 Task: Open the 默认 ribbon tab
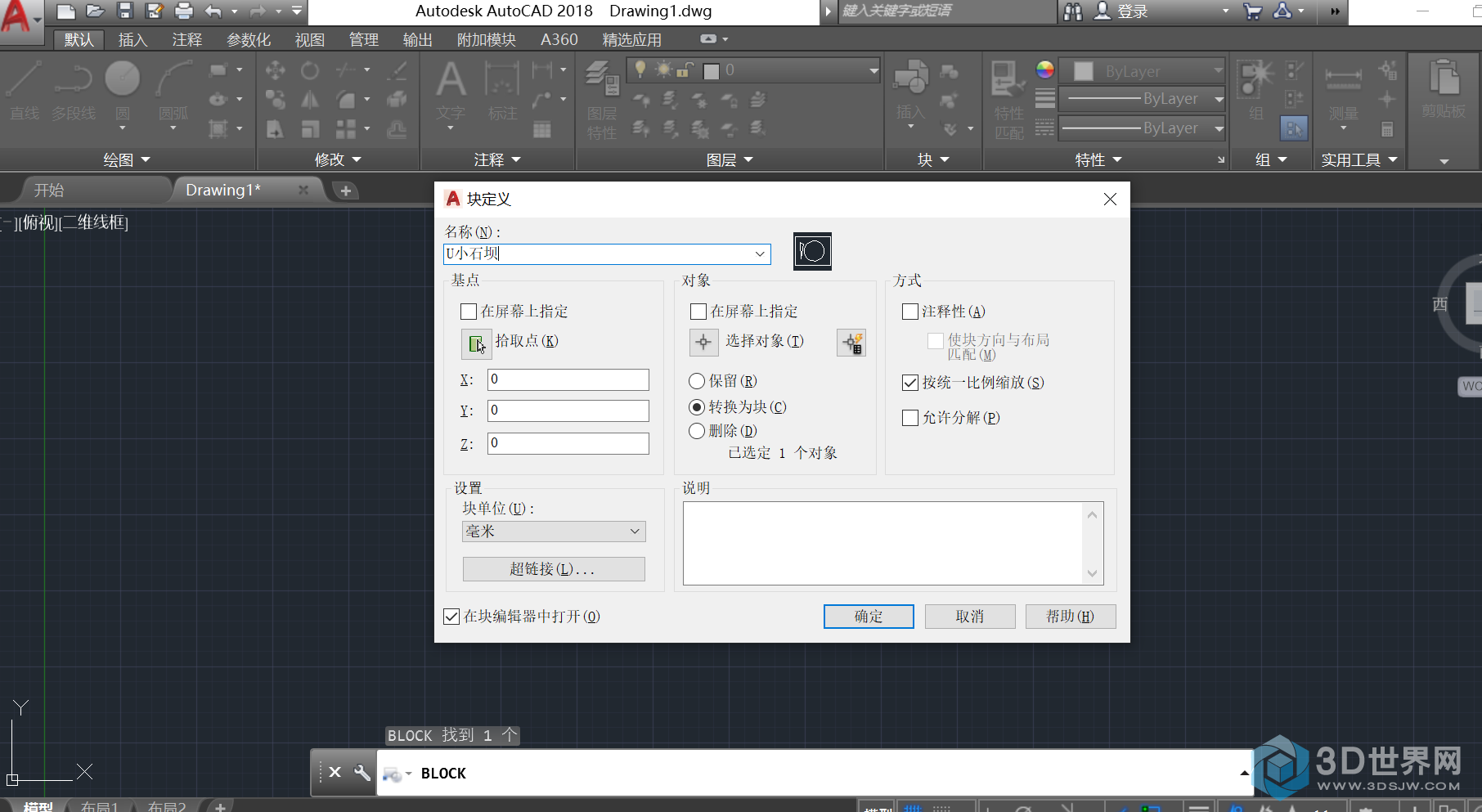coord(79,39)
